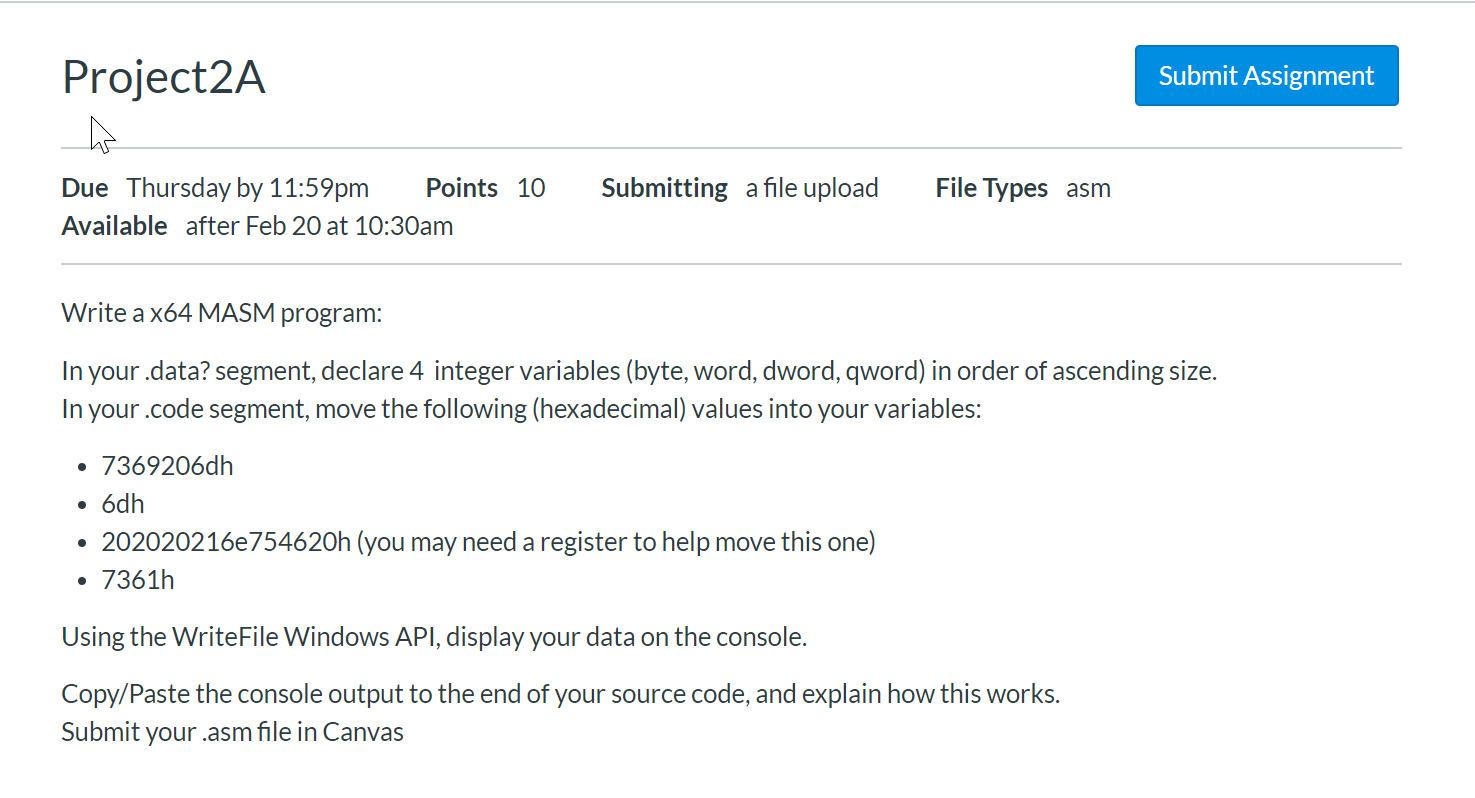Click the Submit Assignment button

[x=1265, y=75]
